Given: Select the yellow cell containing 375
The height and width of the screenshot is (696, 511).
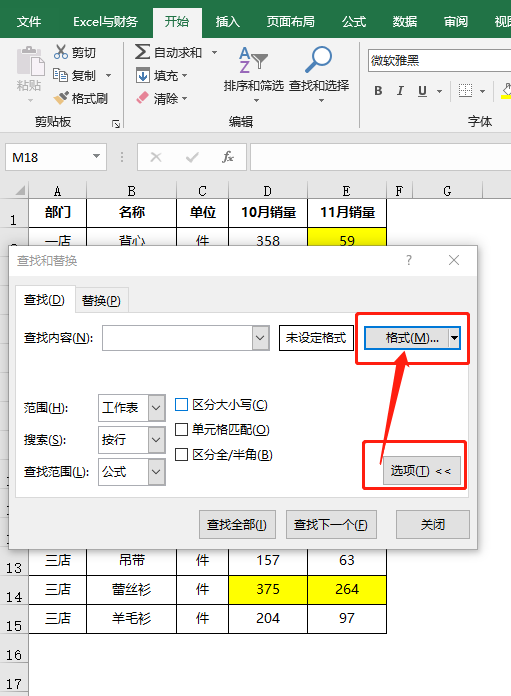Looking at the screenshot, I should click(x=268, y=589).
